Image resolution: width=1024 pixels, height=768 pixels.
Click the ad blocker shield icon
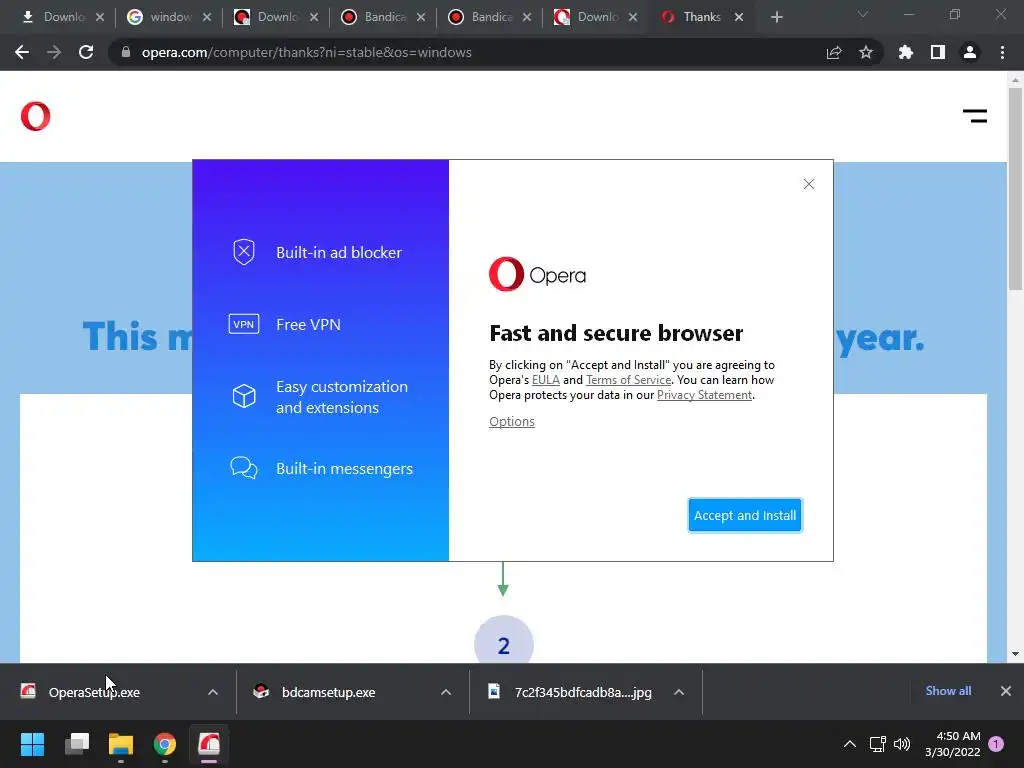click(x=244, y=252)
